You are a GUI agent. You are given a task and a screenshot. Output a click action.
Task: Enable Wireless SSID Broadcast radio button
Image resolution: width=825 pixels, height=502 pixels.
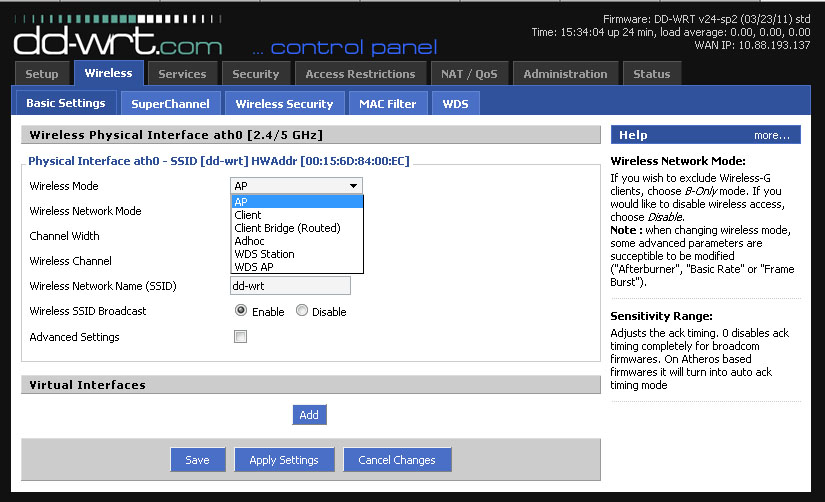[241, 310]
